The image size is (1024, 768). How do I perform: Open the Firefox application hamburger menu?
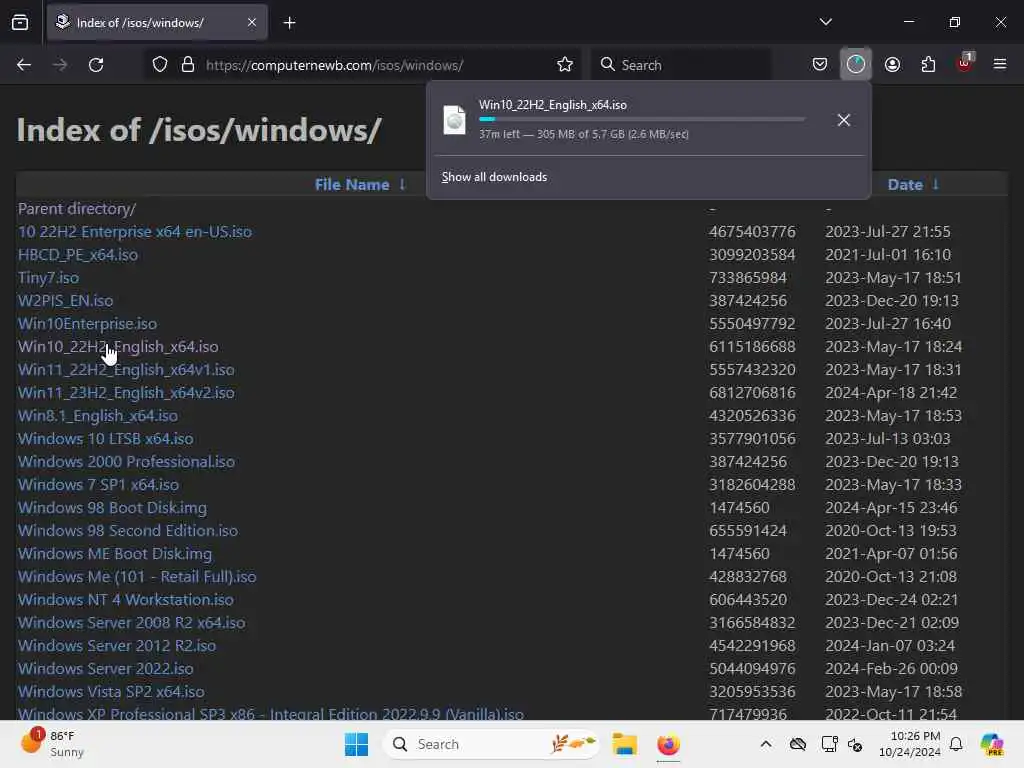tap(1000, 64)
